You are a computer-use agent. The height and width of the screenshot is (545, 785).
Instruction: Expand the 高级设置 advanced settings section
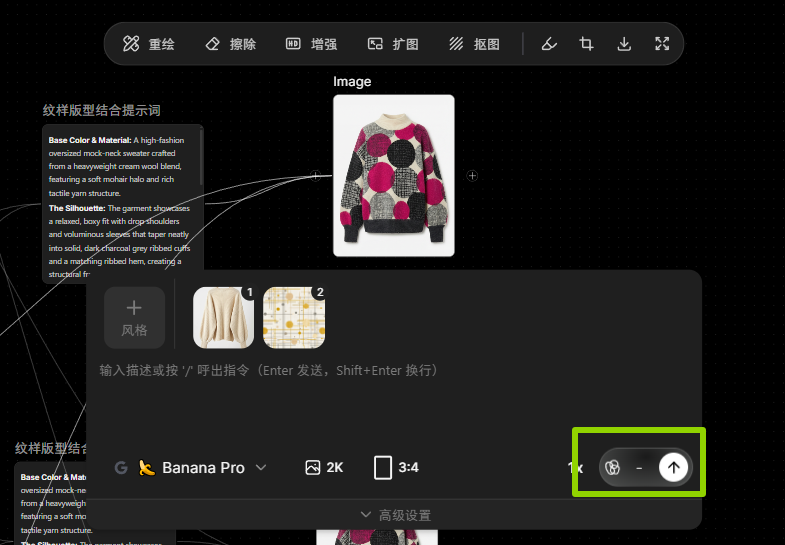pyautogui.click(x=394, y=515)
